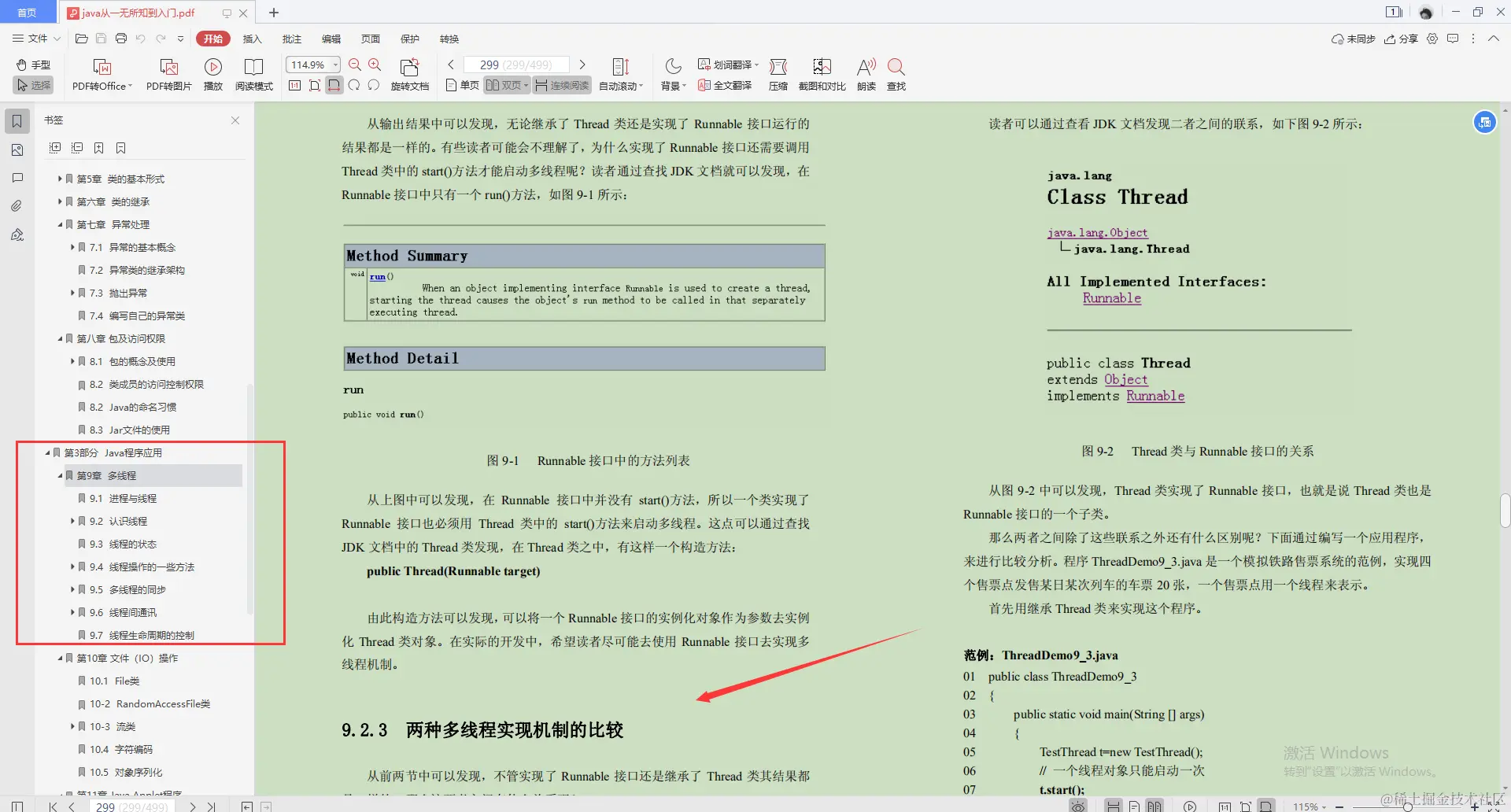Collapse 第3部分 Java程序应用 bookmark
This screenshot has height=812, width=1511.
pyautogui.click(x=47, y=452)
